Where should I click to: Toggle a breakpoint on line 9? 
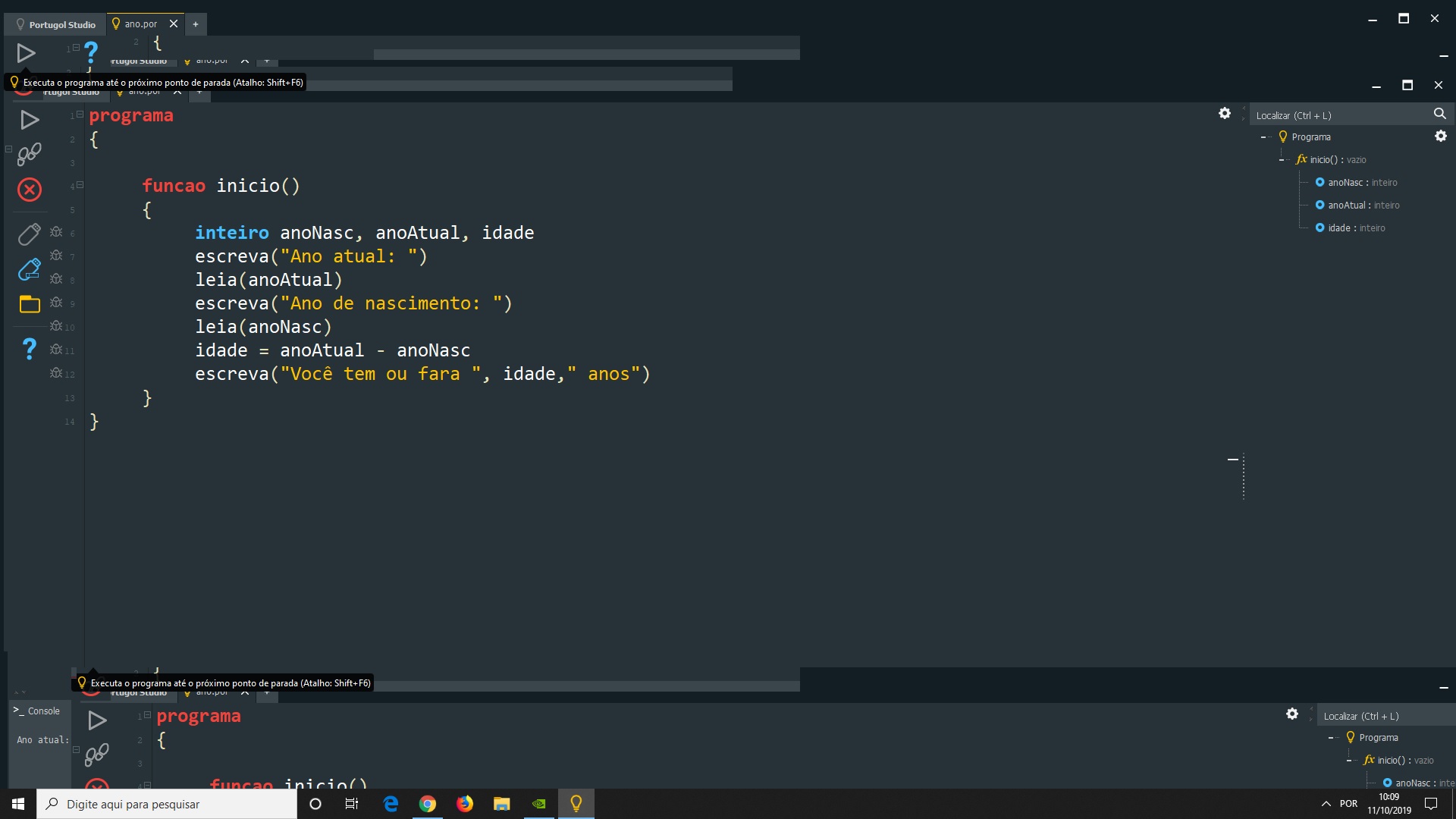[57, 303]
